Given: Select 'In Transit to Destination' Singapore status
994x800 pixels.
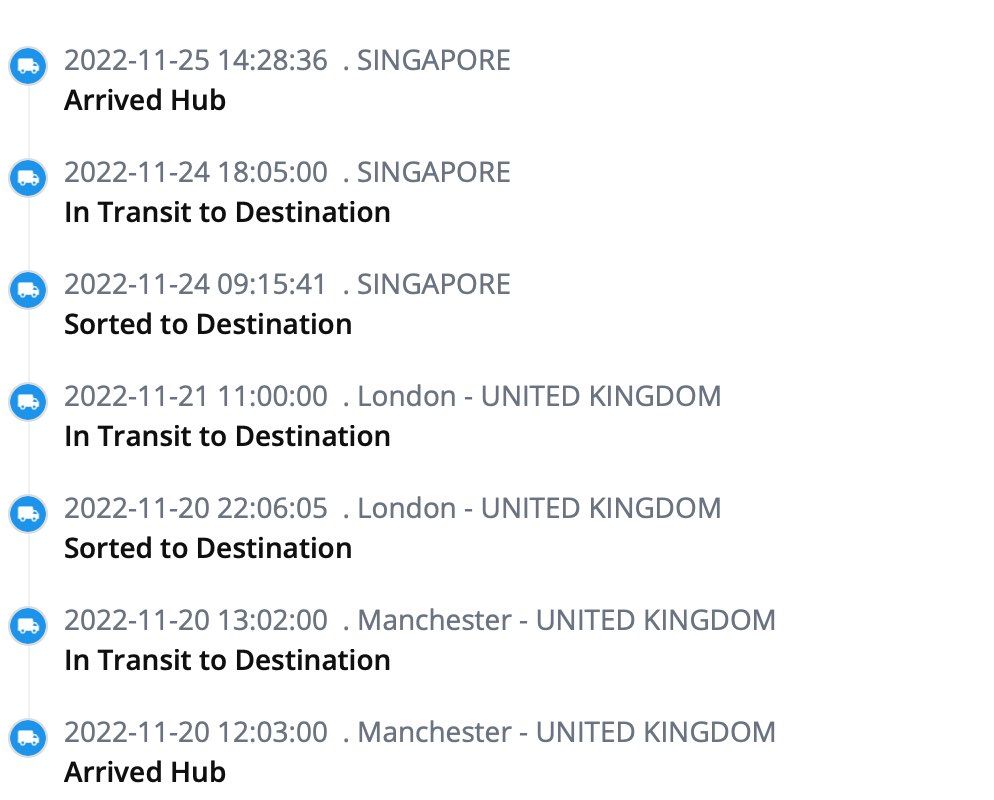Looking at the screenshot, I should (x=227, y=212).
